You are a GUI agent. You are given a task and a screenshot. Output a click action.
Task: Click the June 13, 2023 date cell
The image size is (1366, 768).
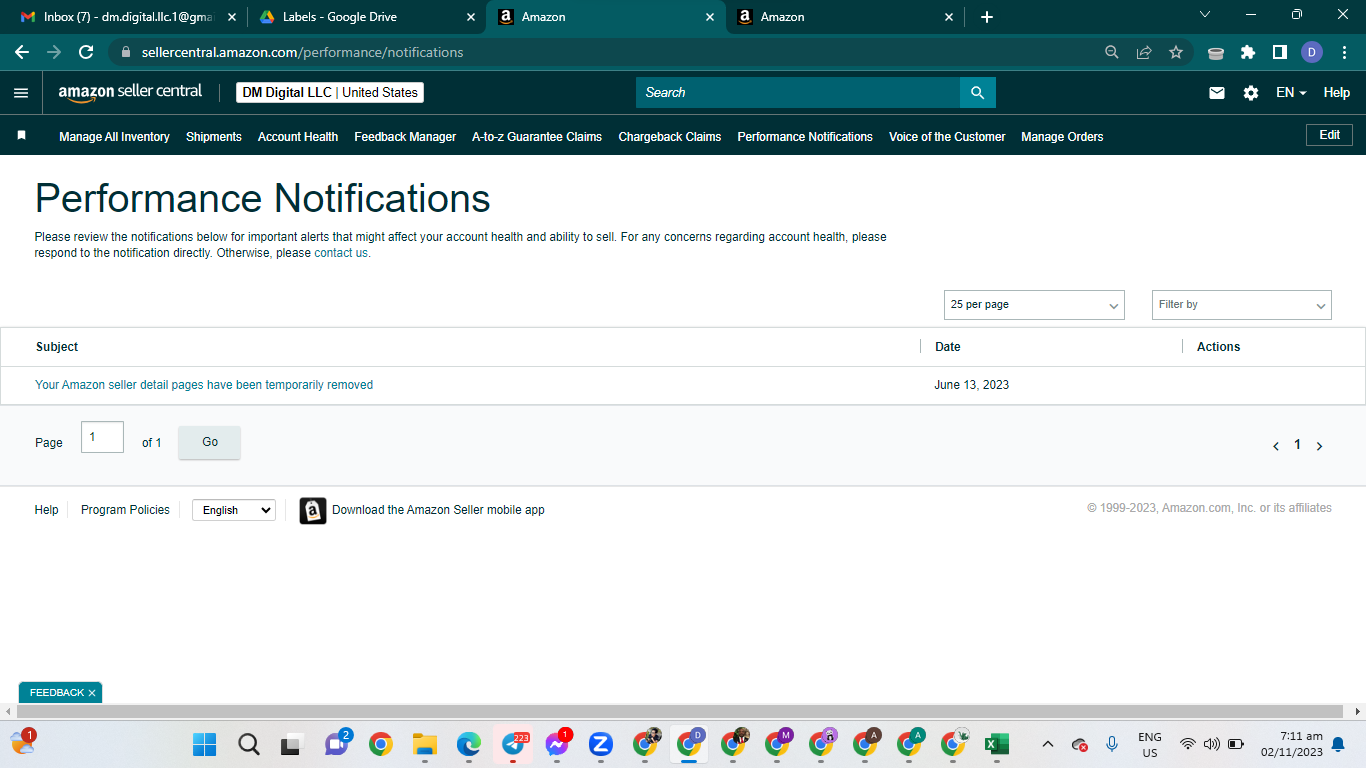click(x=972, y=385)
